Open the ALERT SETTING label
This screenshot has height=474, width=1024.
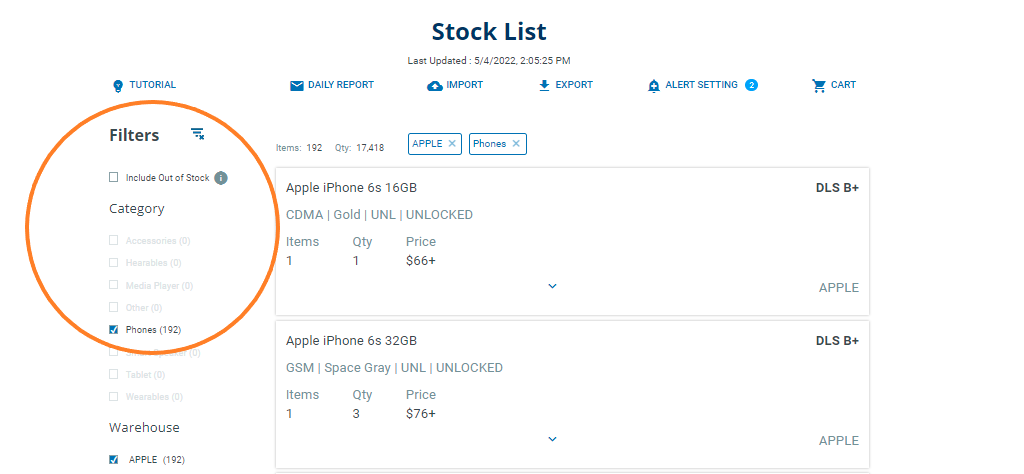pyautogui.click(x=701, y=85)
